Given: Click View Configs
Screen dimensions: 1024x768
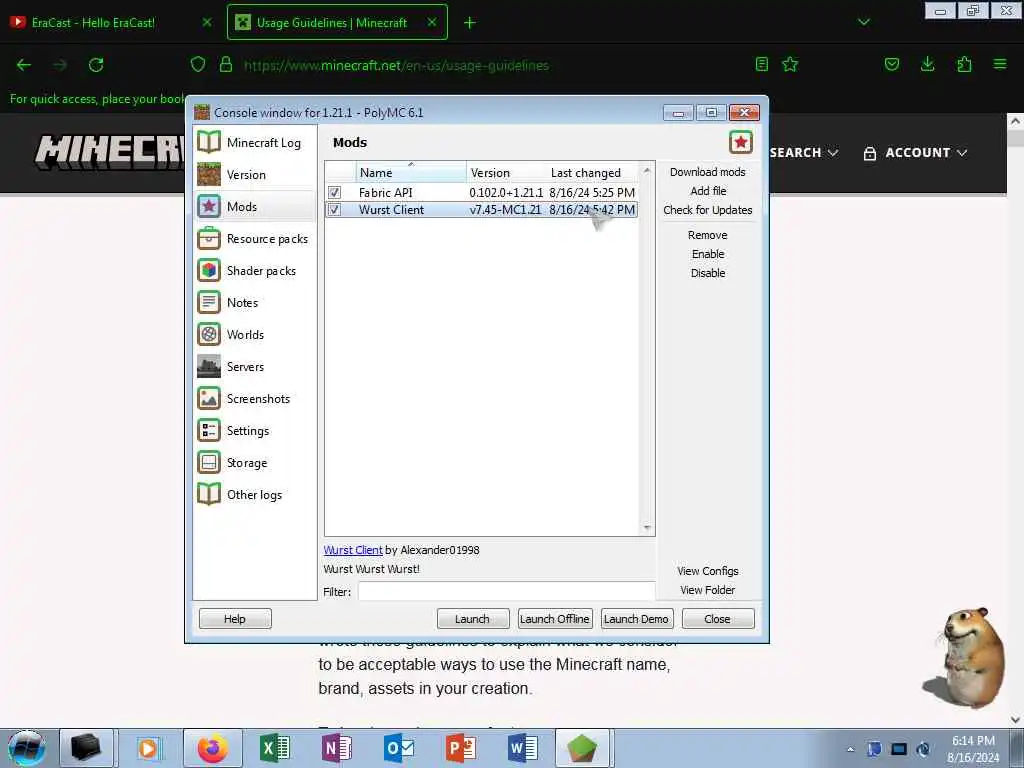Looking at the screenshot, I should click(708, 571).
